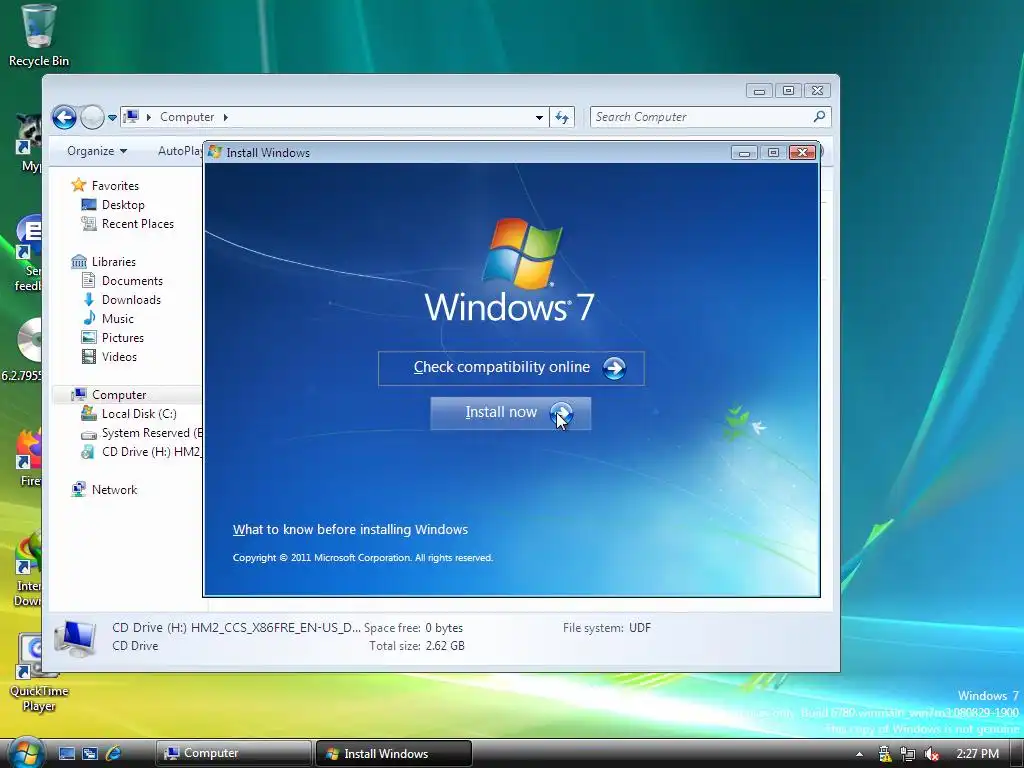The width and height of the screenshot is (1024, 768).
Task: Click the Install now button
Action: click(x=511, y=413)
